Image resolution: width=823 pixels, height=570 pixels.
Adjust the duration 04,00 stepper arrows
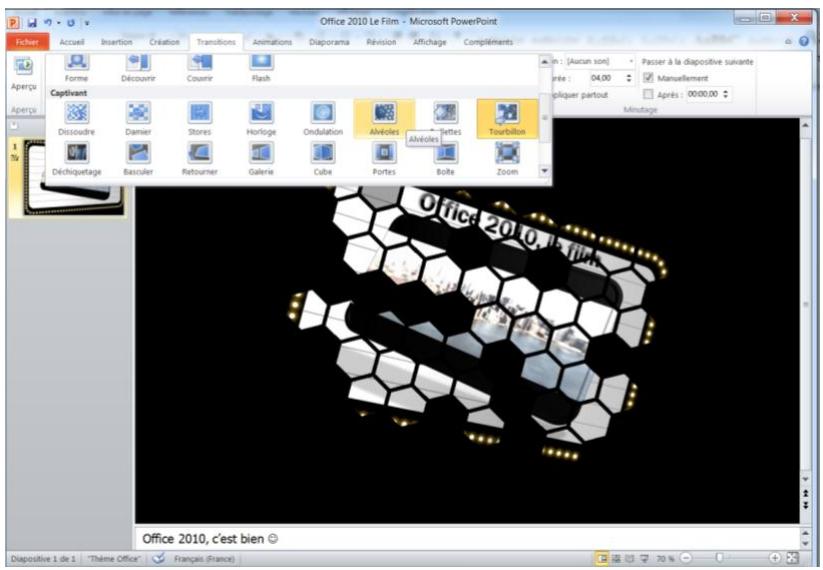629,78
